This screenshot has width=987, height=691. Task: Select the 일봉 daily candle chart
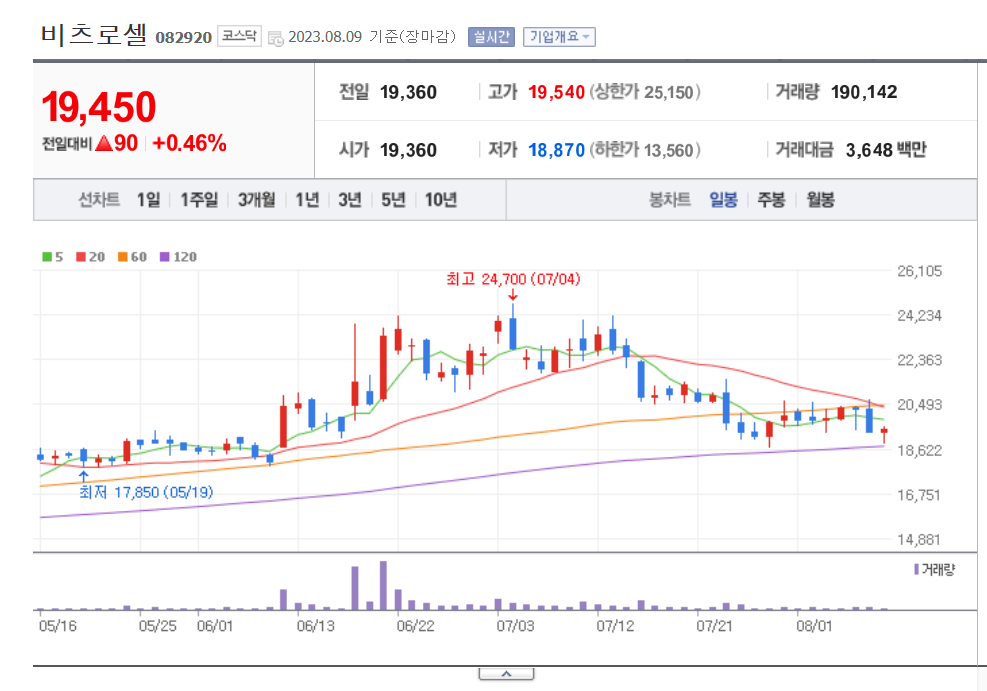tap(723, 200)
